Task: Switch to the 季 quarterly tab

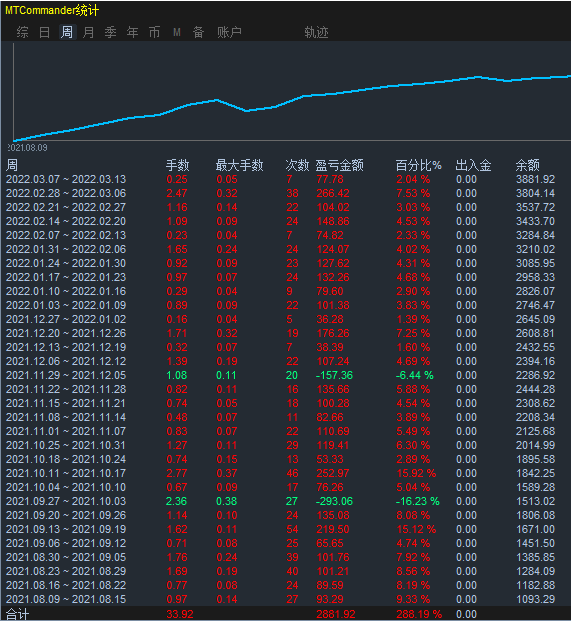Action: point(110,32)
